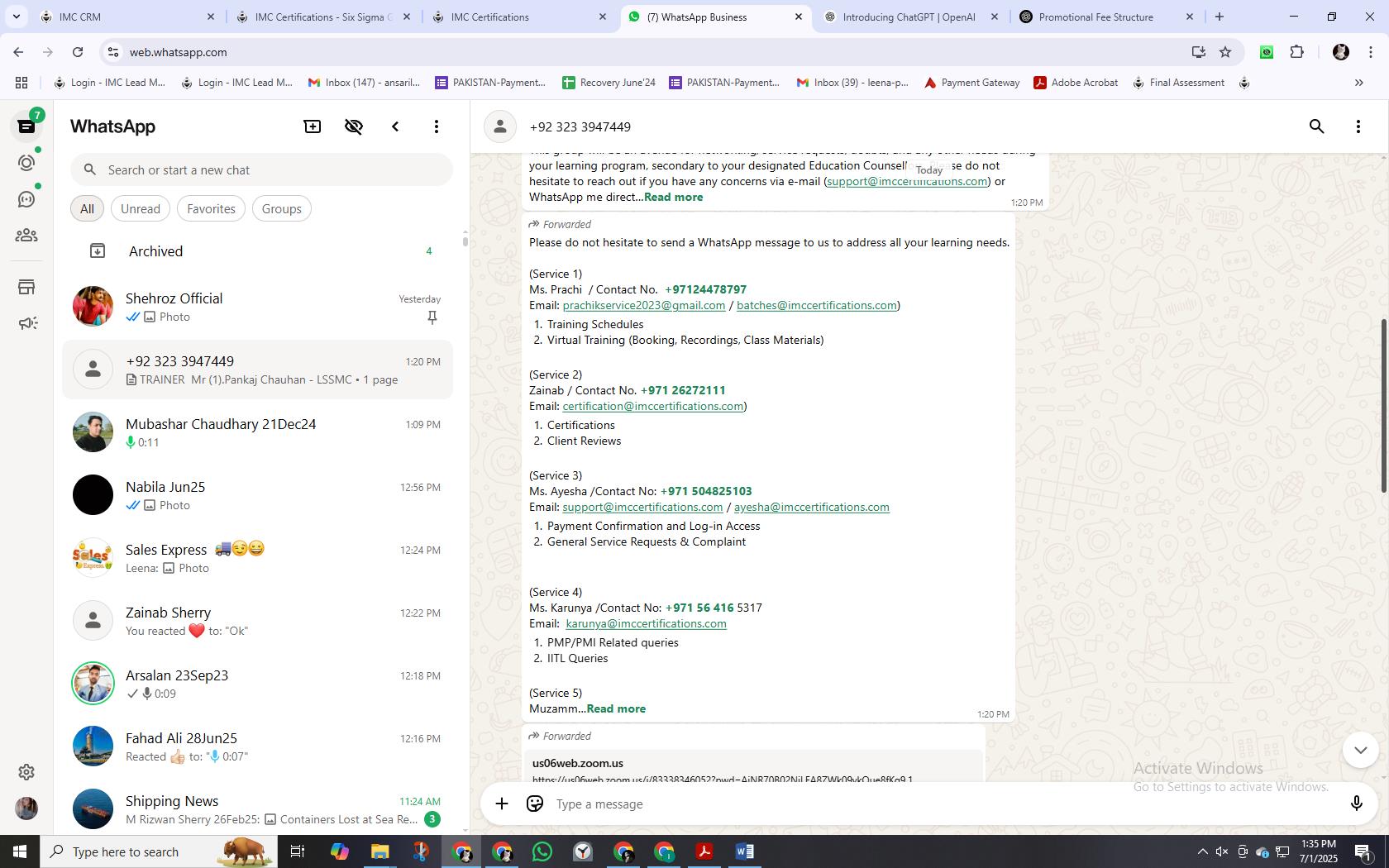
Task: Open the Advertise megaphone icon in sidebar
Action: click(x=26, y=323)
